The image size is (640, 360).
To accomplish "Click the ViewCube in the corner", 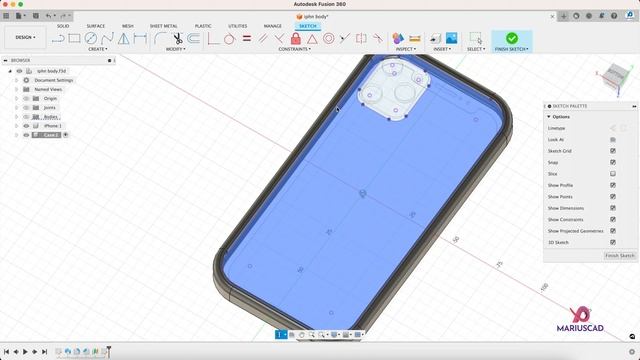I will 616,77.
